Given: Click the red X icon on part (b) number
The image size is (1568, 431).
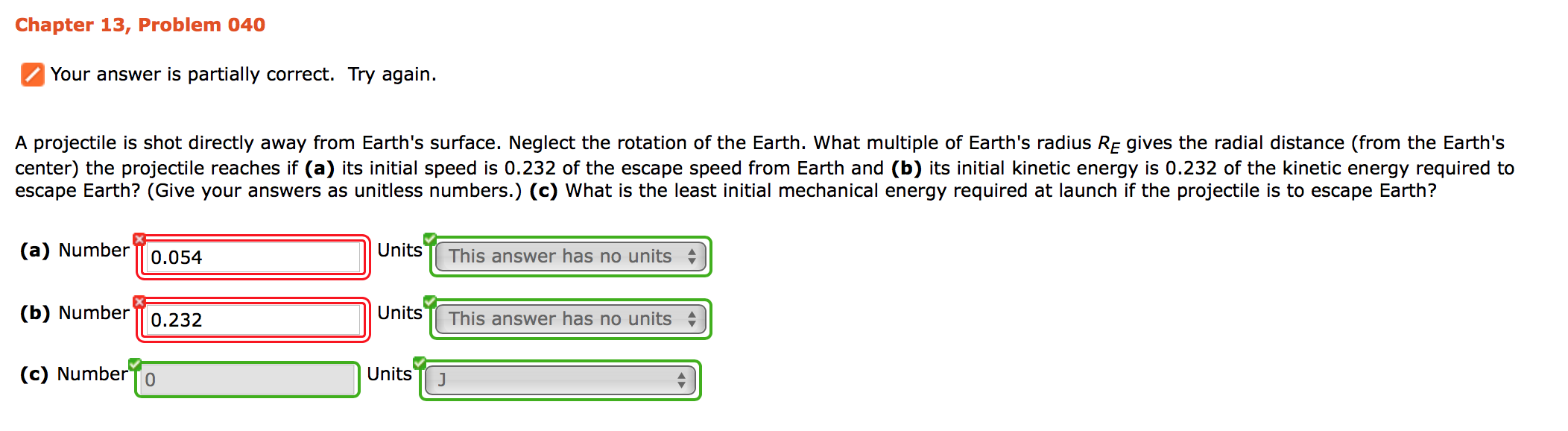Looking at the screenshot, I should pos(139,302).
